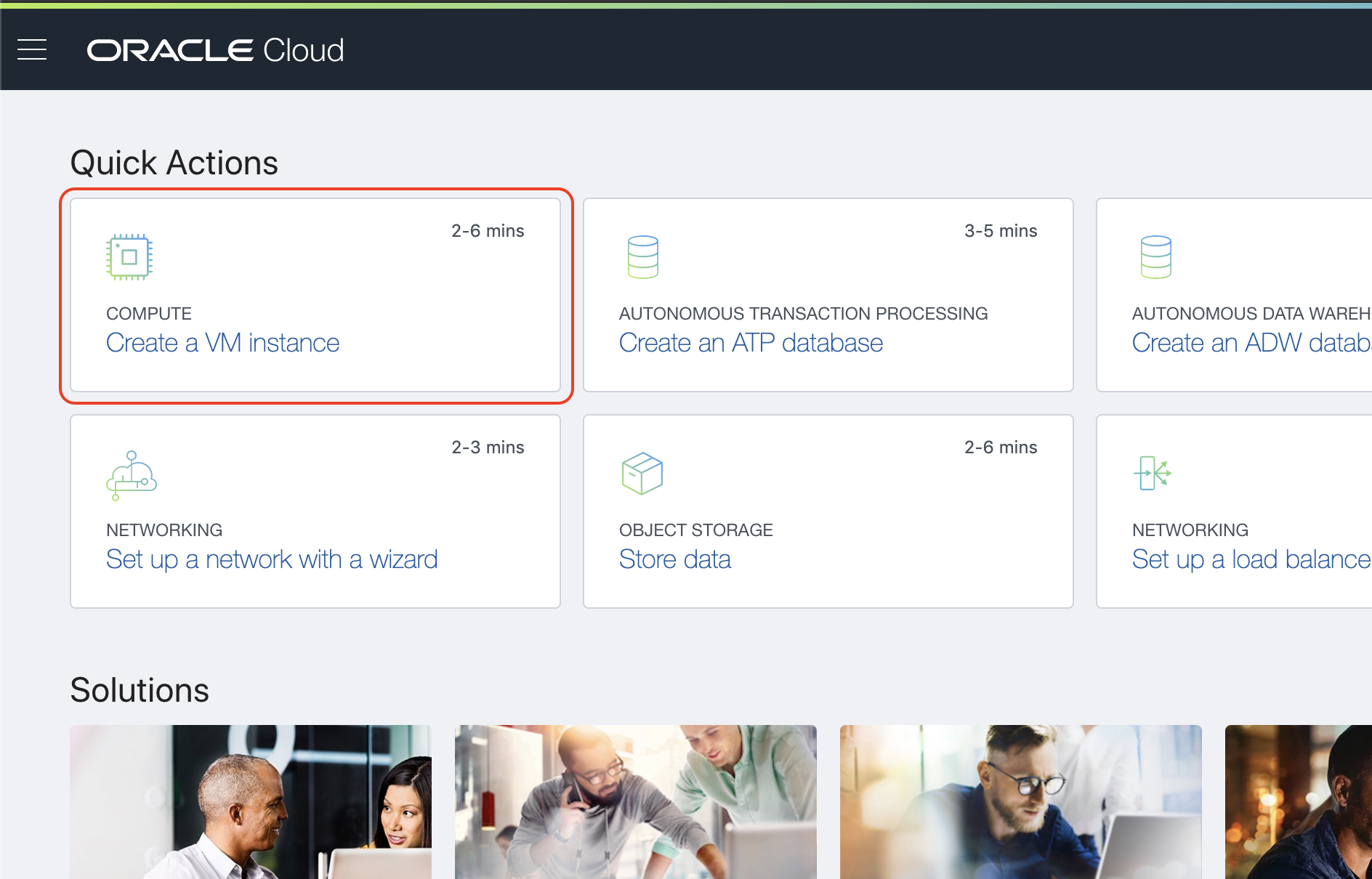Click NETWORKING label on the wizard card

point(164,530)
